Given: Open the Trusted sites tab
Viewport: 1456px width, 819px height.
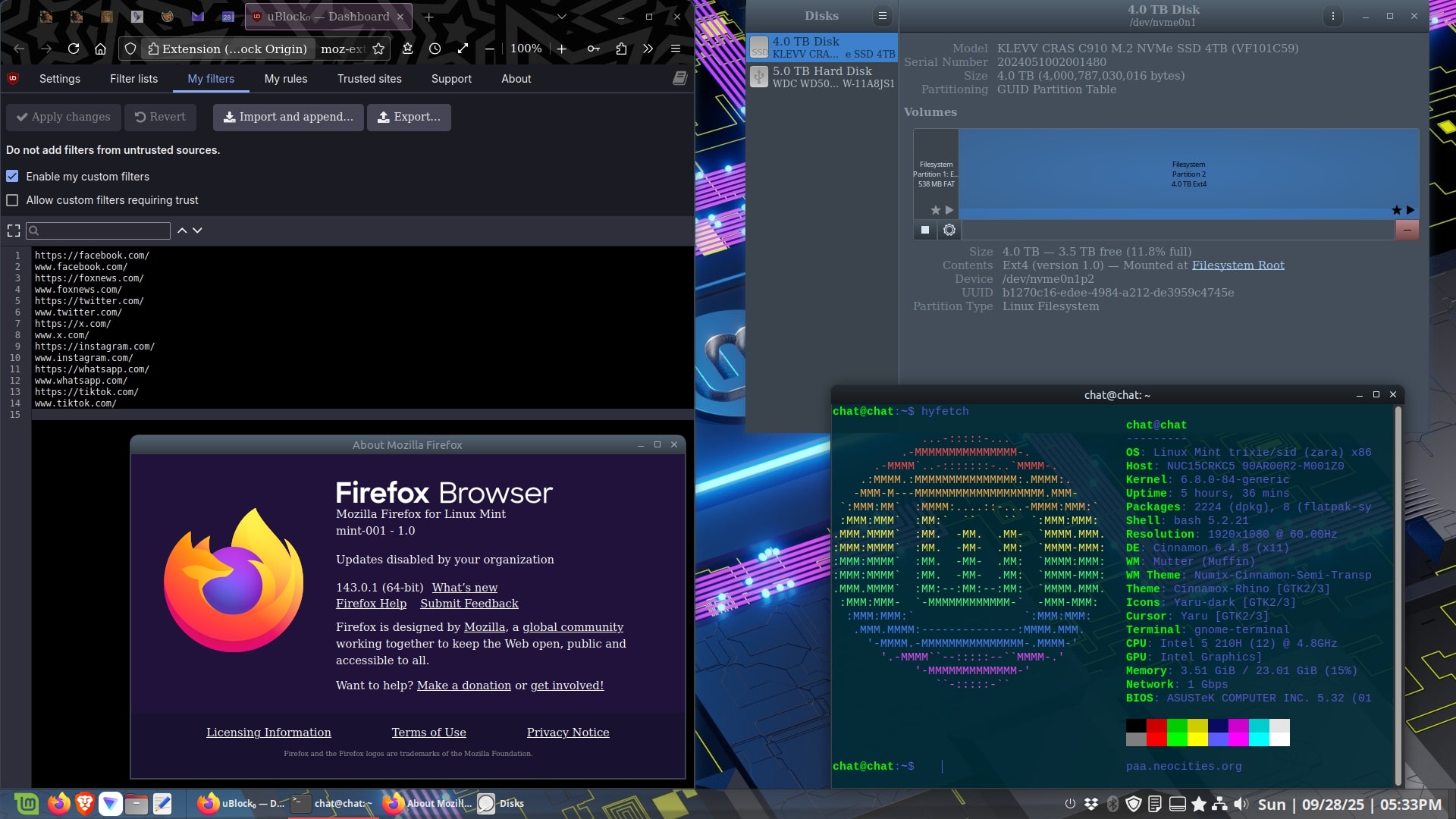Looking at the screenshot, I should (369, 79).
